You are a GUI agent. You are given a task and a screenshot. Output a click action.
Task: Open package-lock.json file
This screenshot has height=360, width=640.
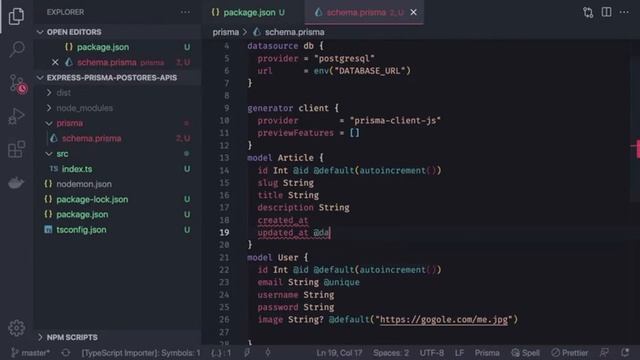coord(92,199)
